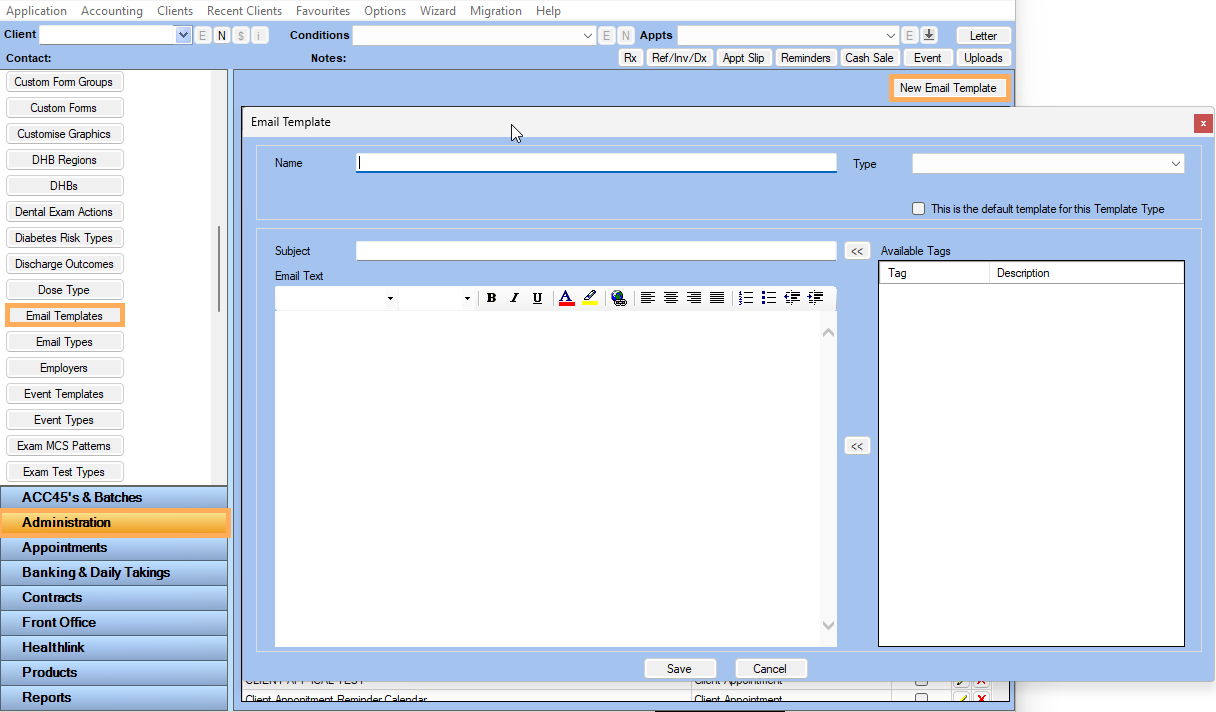Toggle bold formatting in email editor

coord(491,298)
